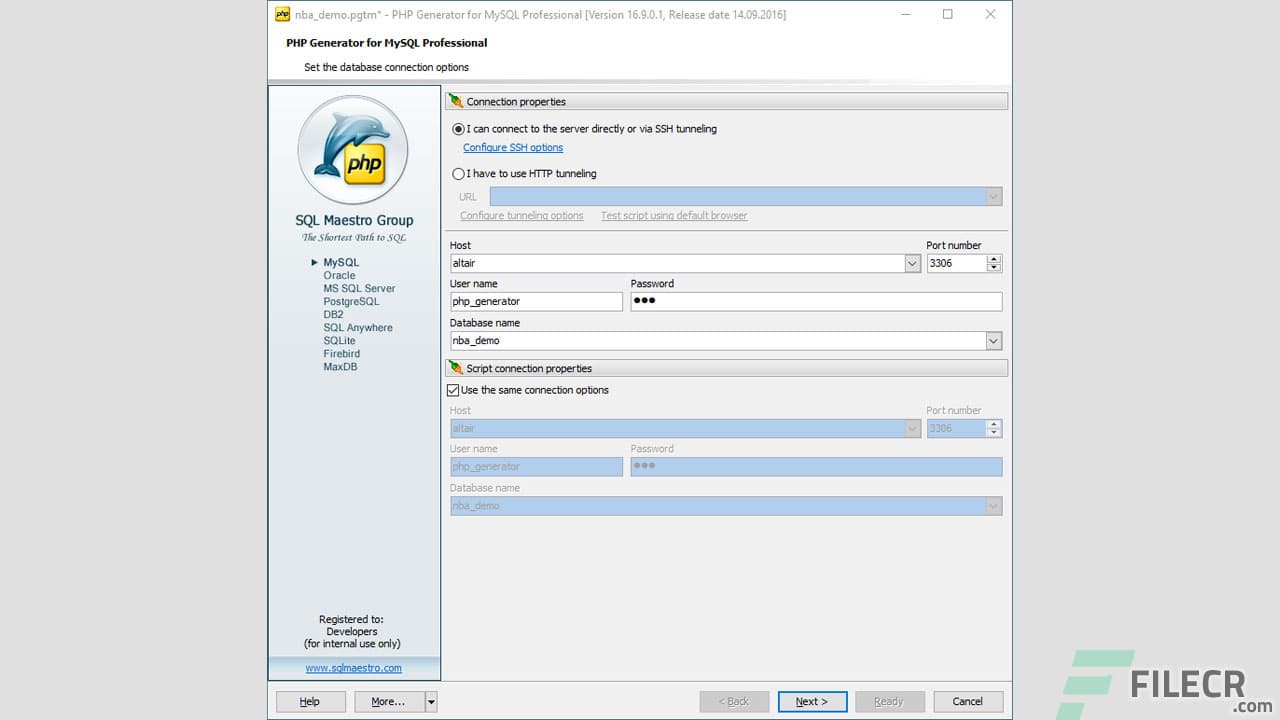Click the PHP Generator icon in the title bar

280,14
